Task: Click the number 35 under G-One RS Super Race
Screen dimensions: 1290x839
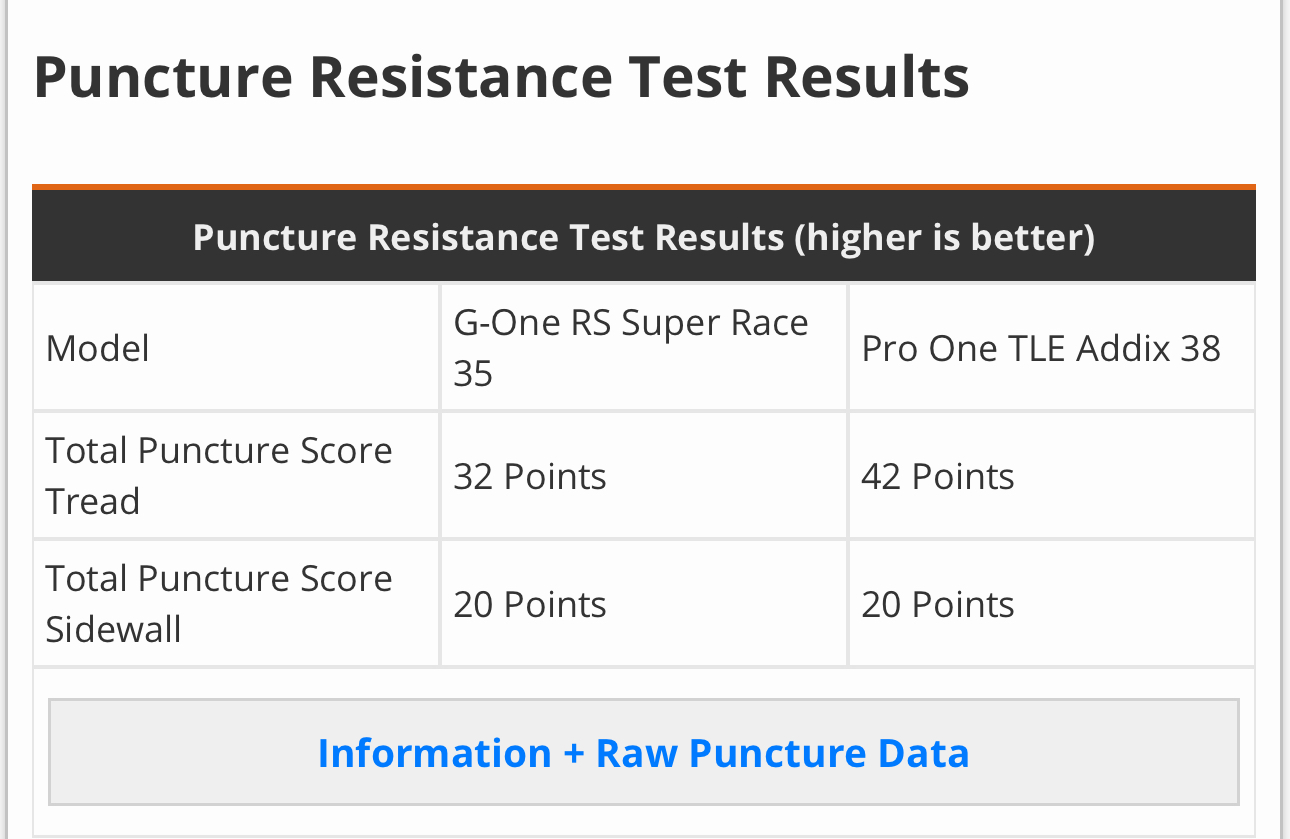Action: (473, 374)
